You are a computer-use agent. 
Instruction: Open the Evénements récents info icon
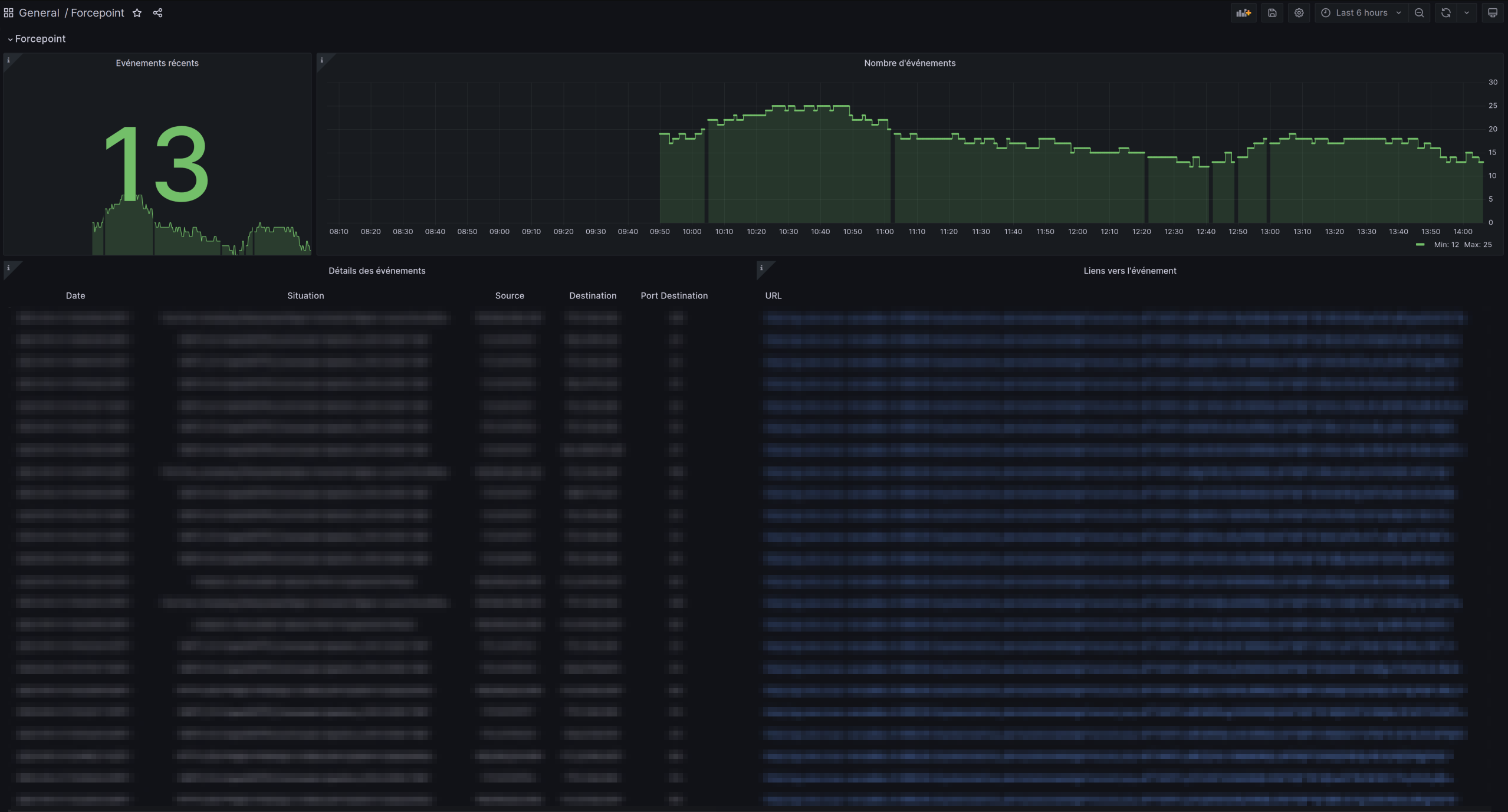pyautogui.click(x=8, y=60)
